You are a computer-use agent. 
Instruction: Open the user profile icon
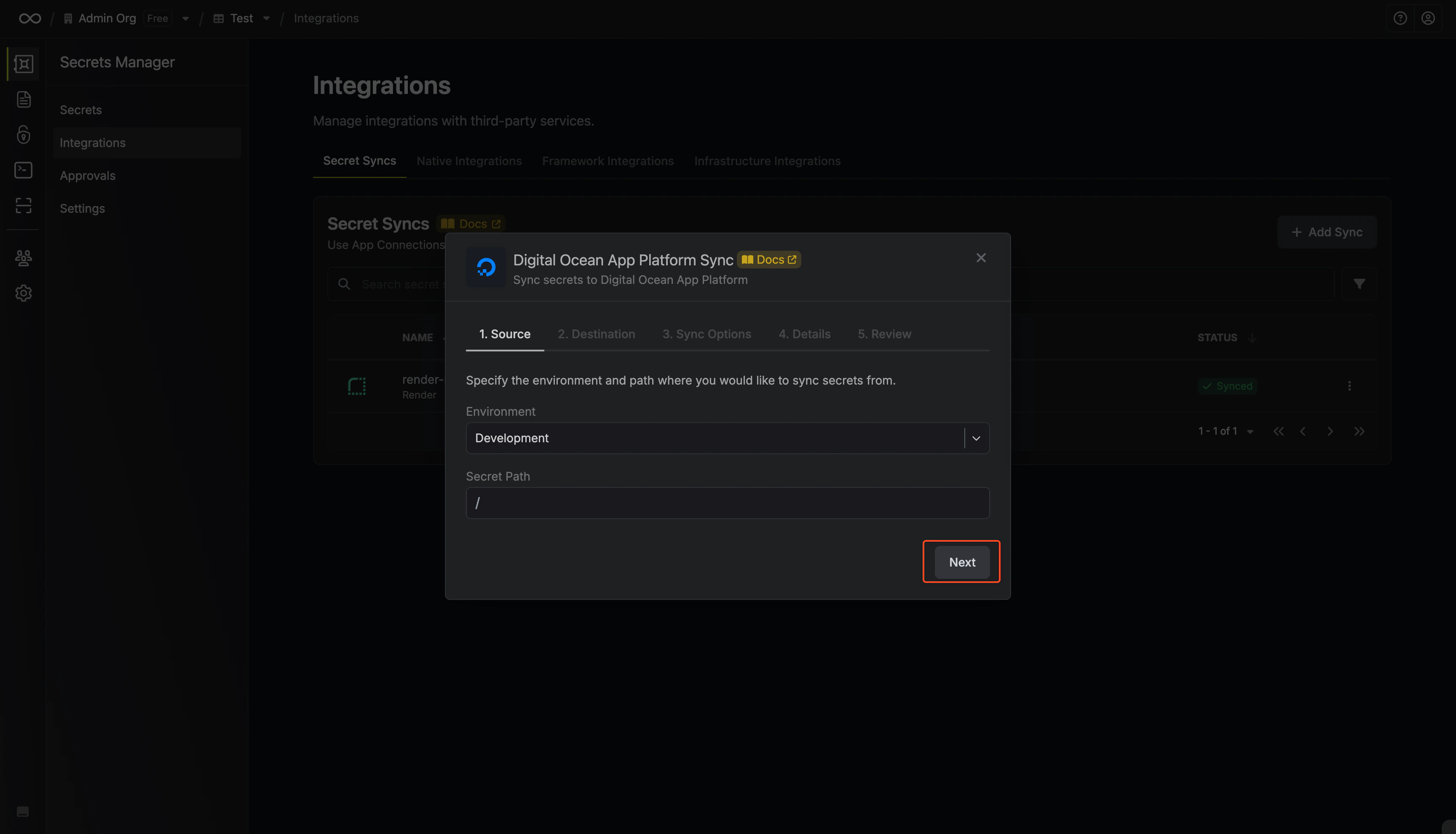(x=1428, y=19)
